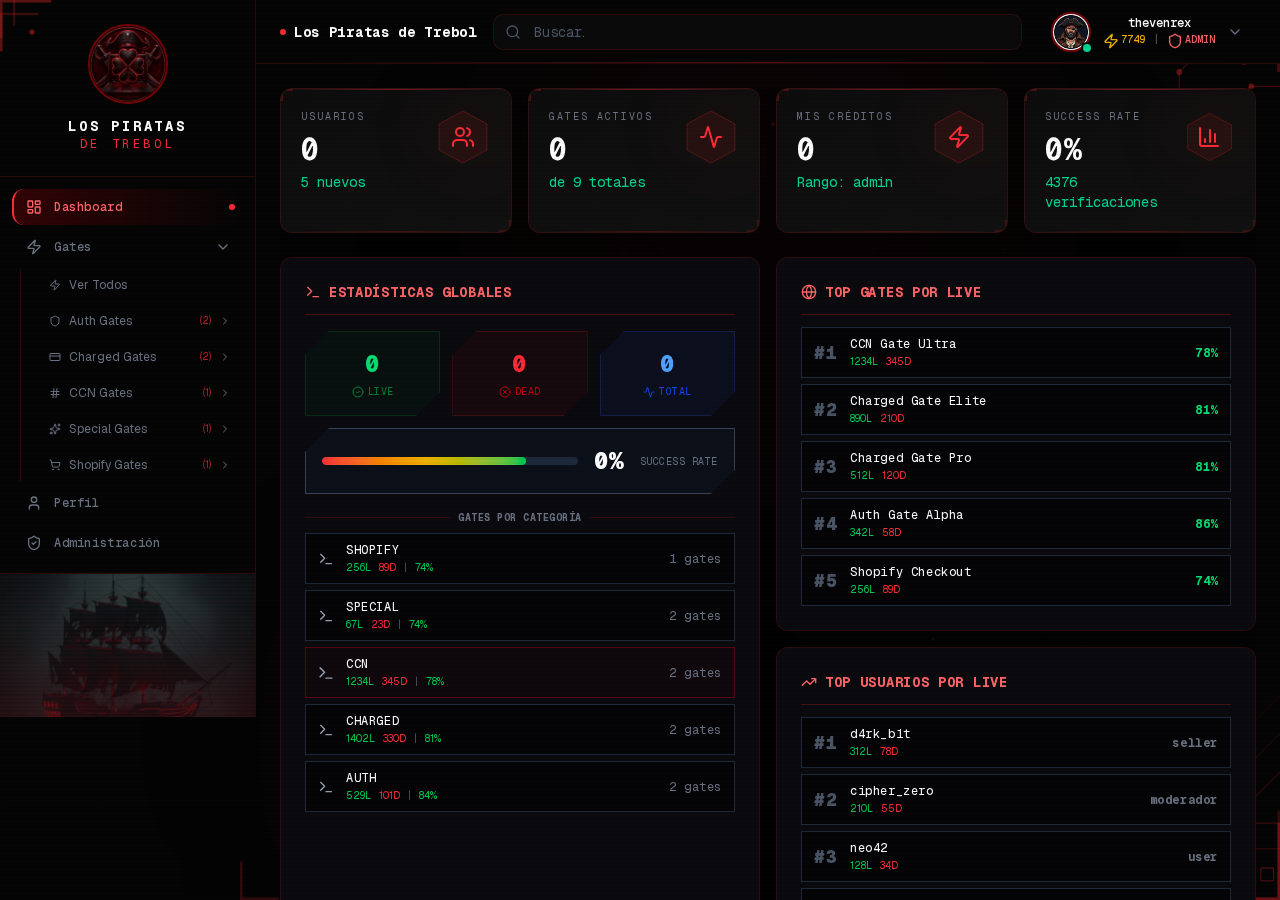Open Administración in the sidebar
This screenshot has height=900, width=1280.
point(128,543)
